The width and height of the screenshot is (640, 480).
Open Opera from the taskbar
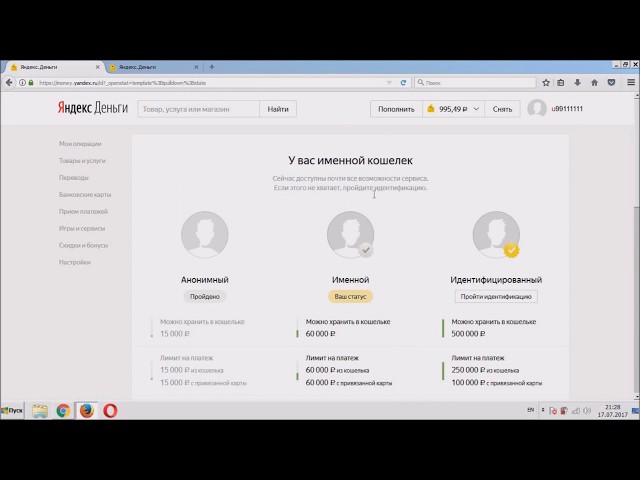[110, 411]
